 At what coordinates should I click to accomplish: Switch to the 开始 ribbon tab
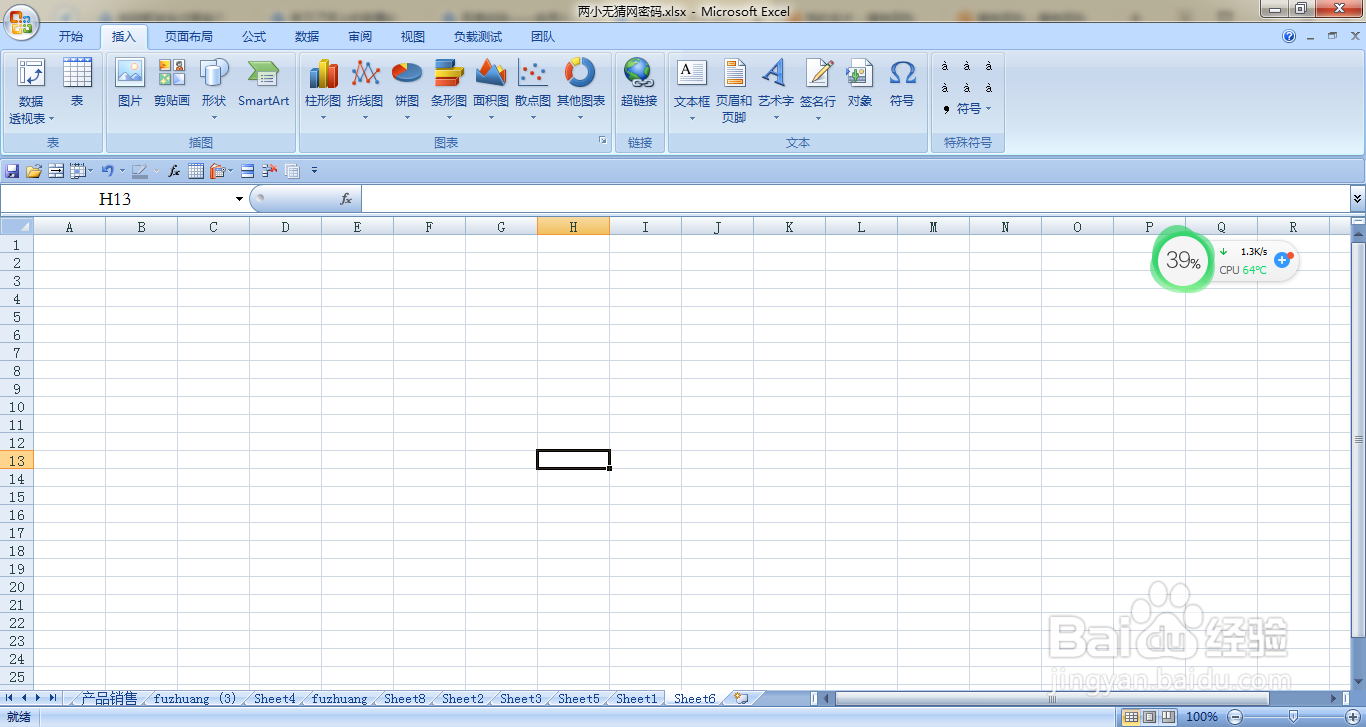tap(71, 36)
